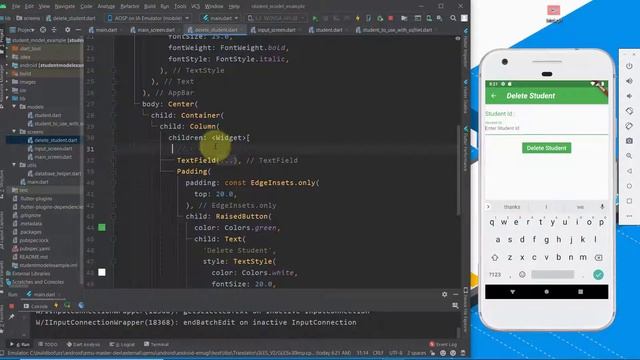The width and height of the screenshot is (640, 360).
Task: Click the Search Everywhere magnifier icon
Action: pos(453,18)
